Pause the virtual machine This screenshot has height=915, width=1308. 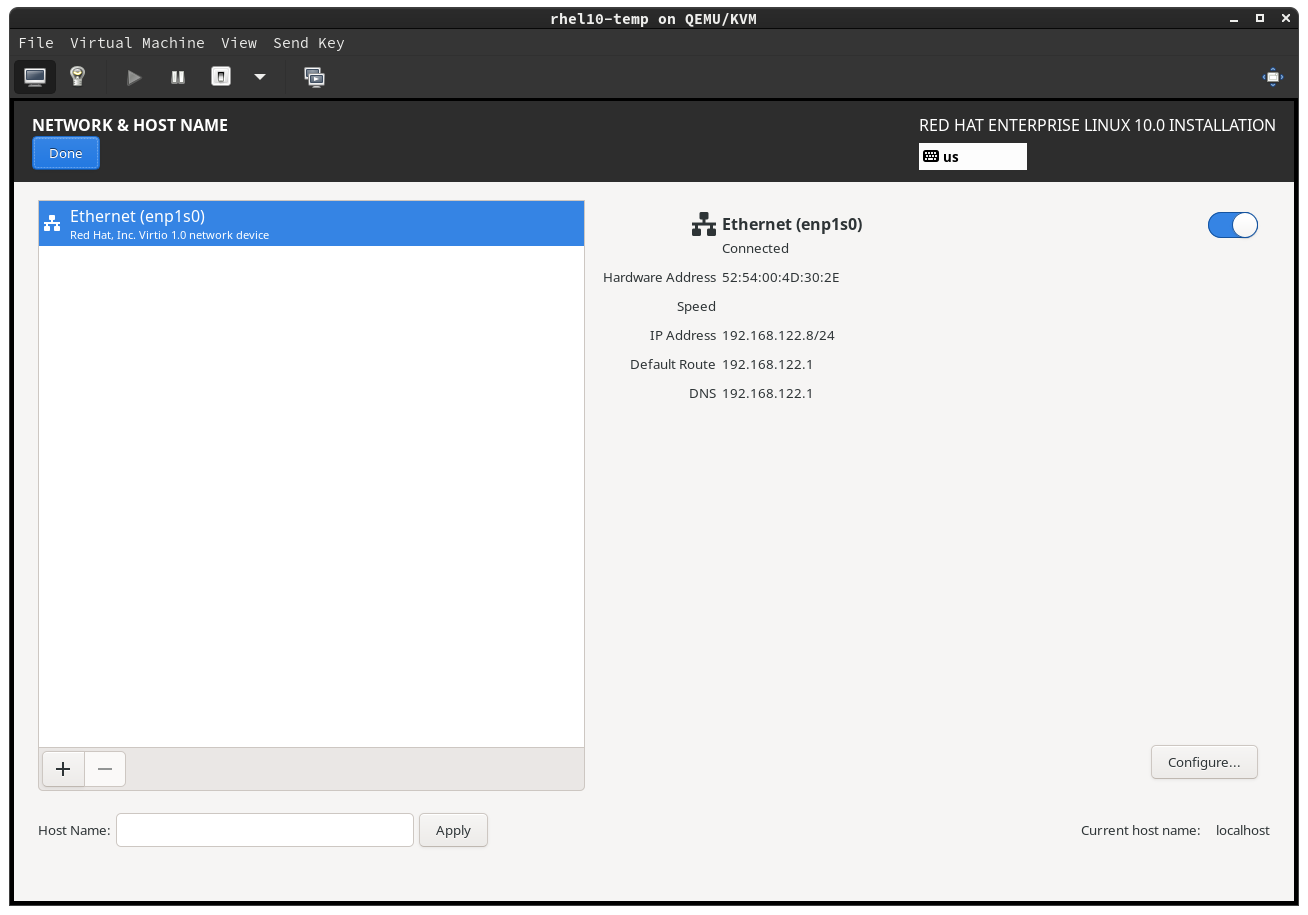(x=178, y=77)
